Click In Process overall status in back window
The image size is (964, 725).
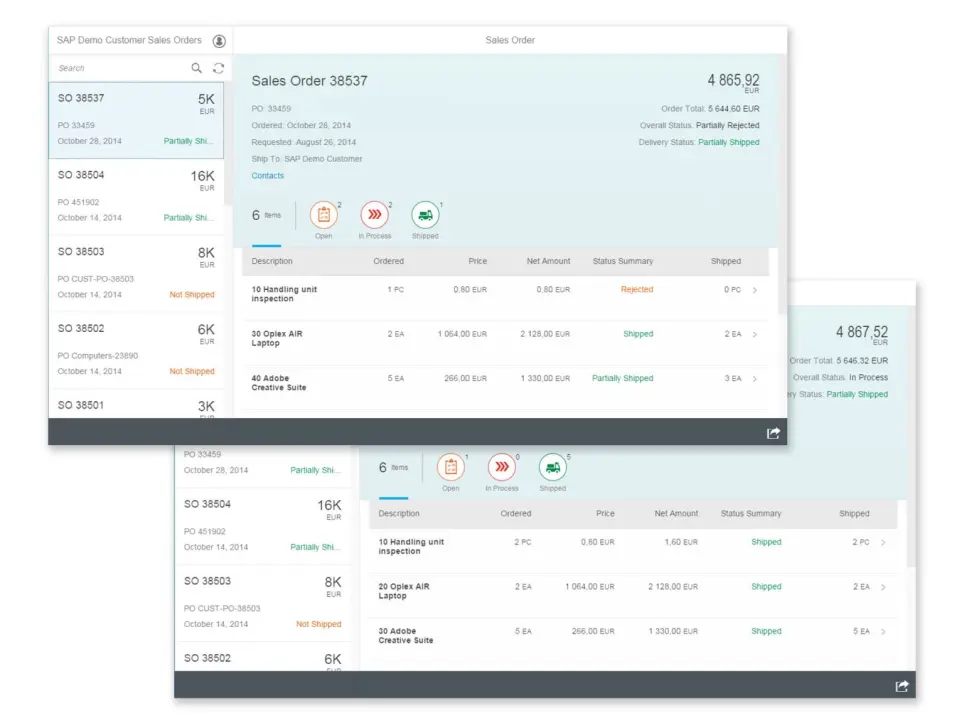868,378
